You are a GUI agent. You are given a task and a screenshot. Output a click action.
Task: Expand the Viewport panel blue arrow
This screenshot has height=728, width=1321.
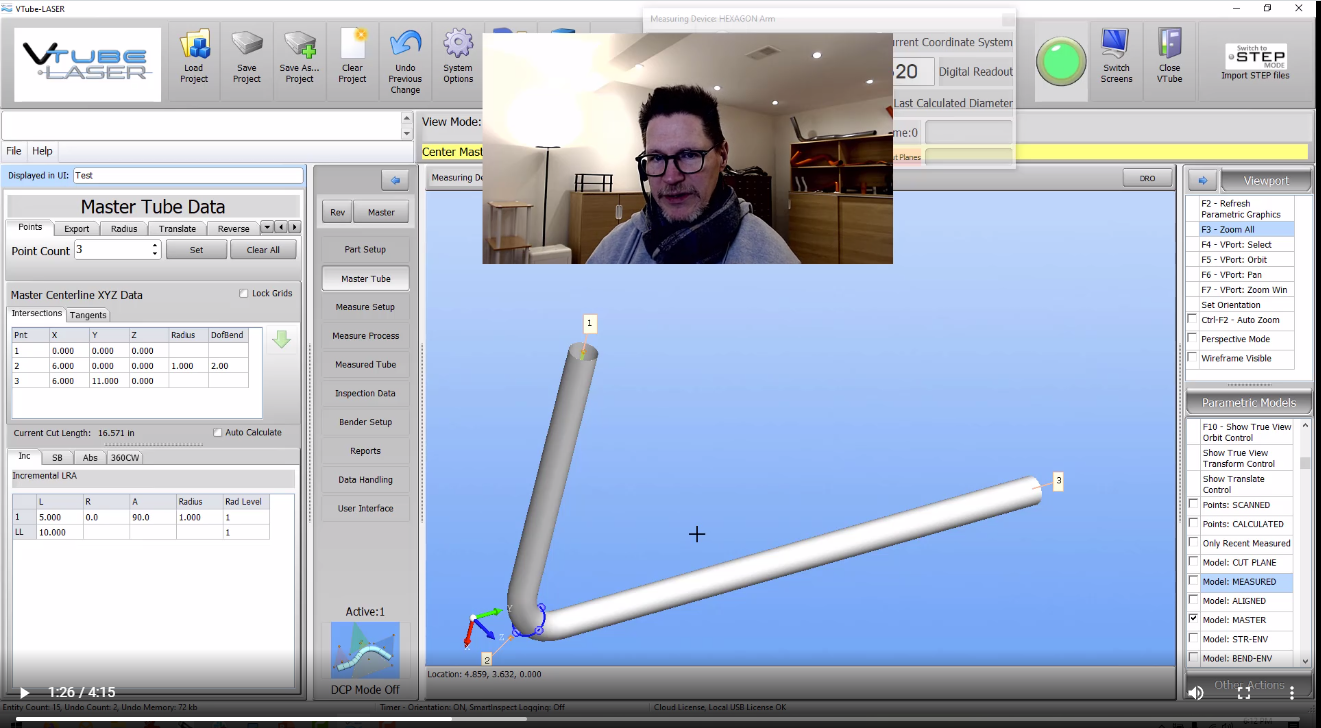pos(1202,181)
